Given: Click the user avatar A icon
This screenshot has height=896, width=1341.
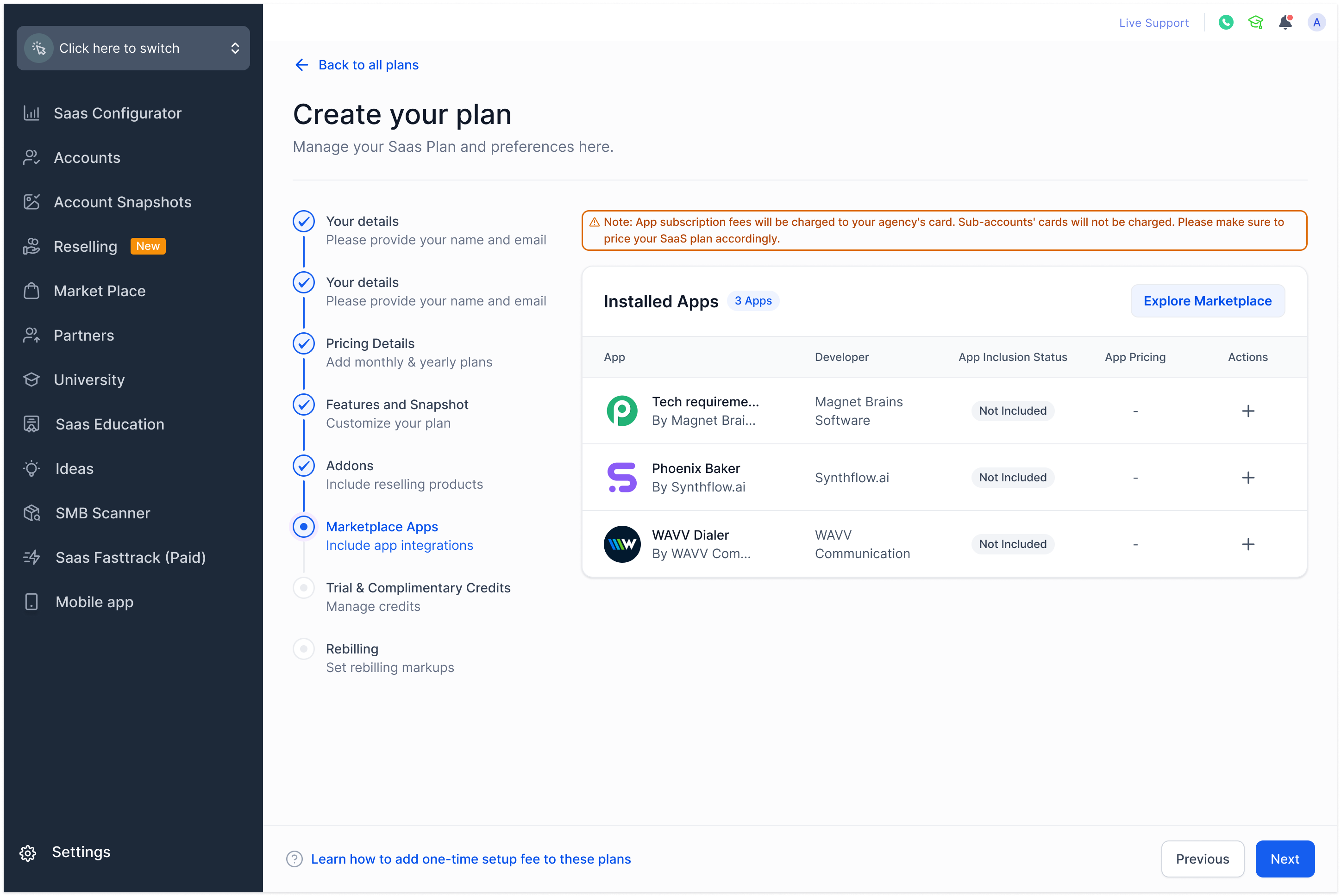Looking at the screenshot, I should pyautogui.click(x=1316, y=22).
